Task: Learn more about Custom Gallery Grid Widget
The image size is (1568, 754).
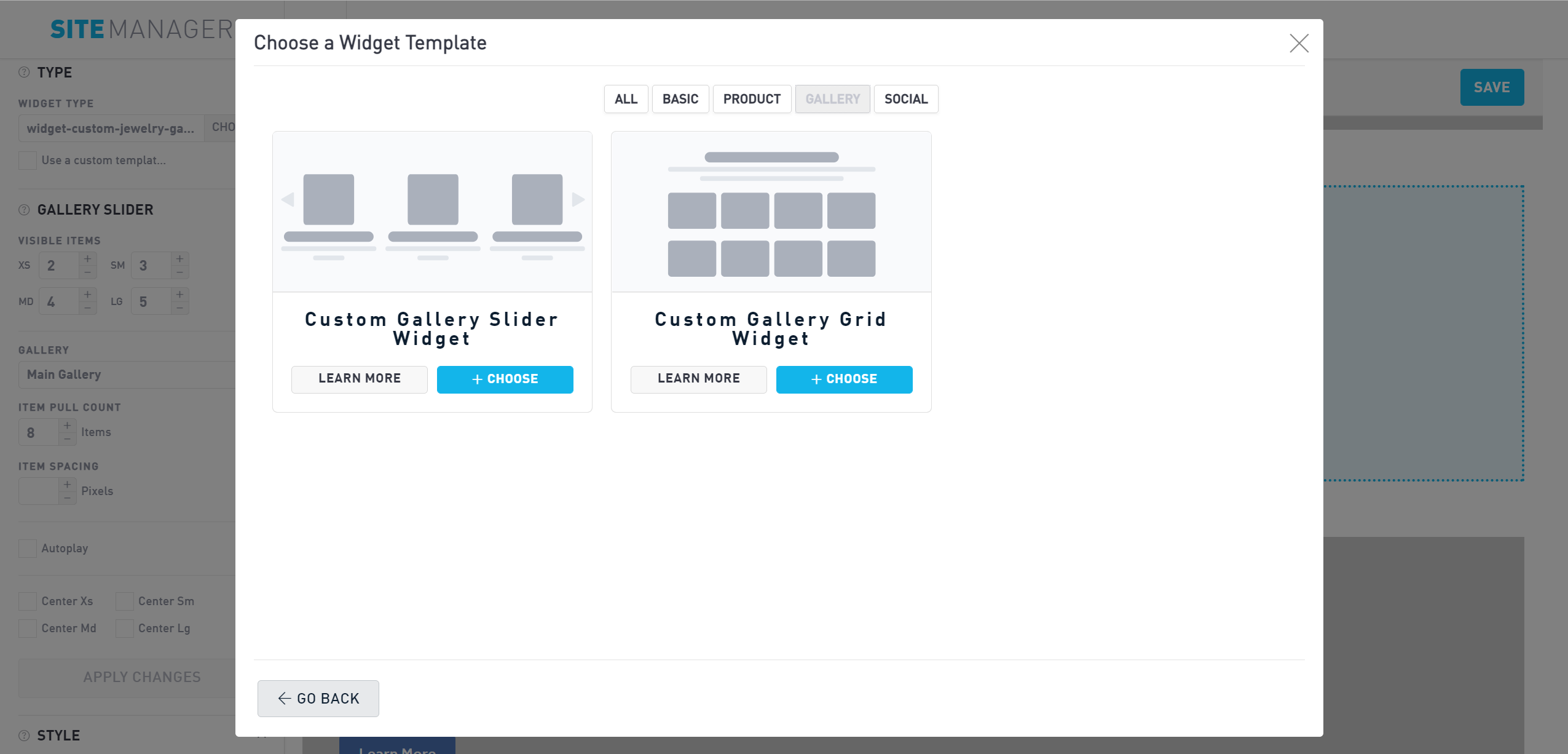Action: point(698,379)
